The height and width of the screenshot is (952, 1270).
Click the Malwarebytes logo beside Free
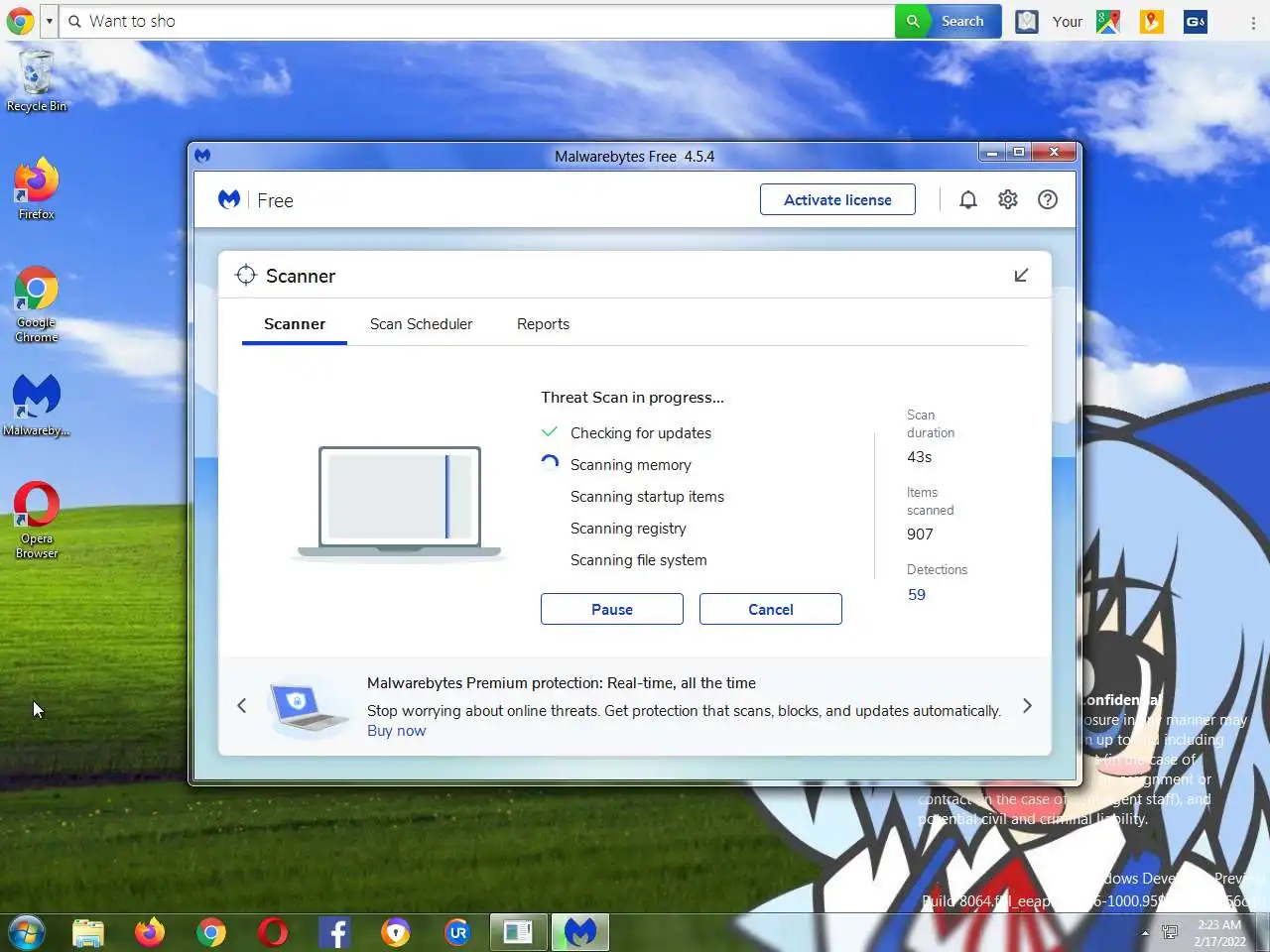pos(229,199)
